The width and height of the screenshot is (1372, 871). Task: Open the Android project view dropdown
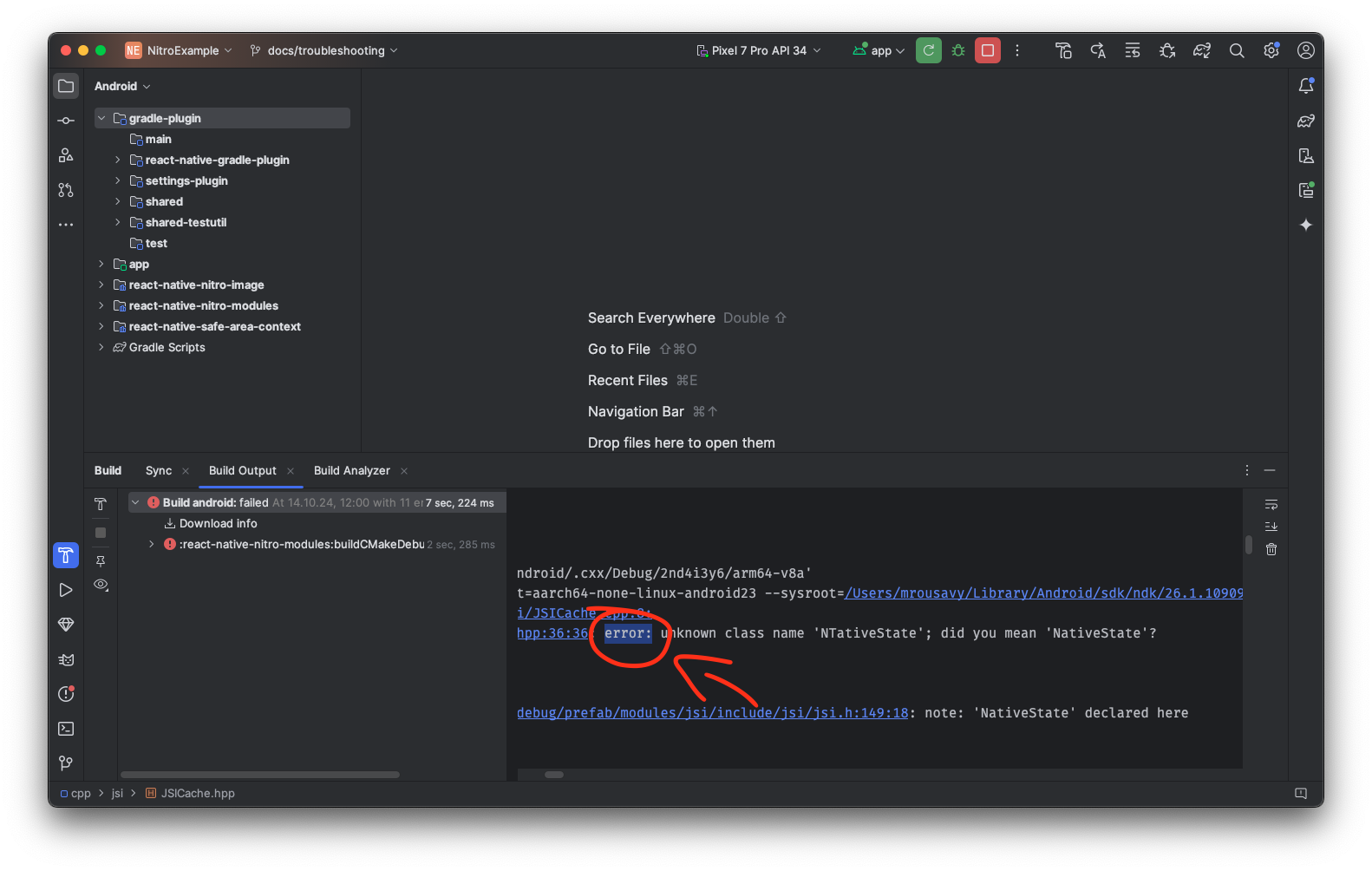pyautogui.click(x=122, y=86)
